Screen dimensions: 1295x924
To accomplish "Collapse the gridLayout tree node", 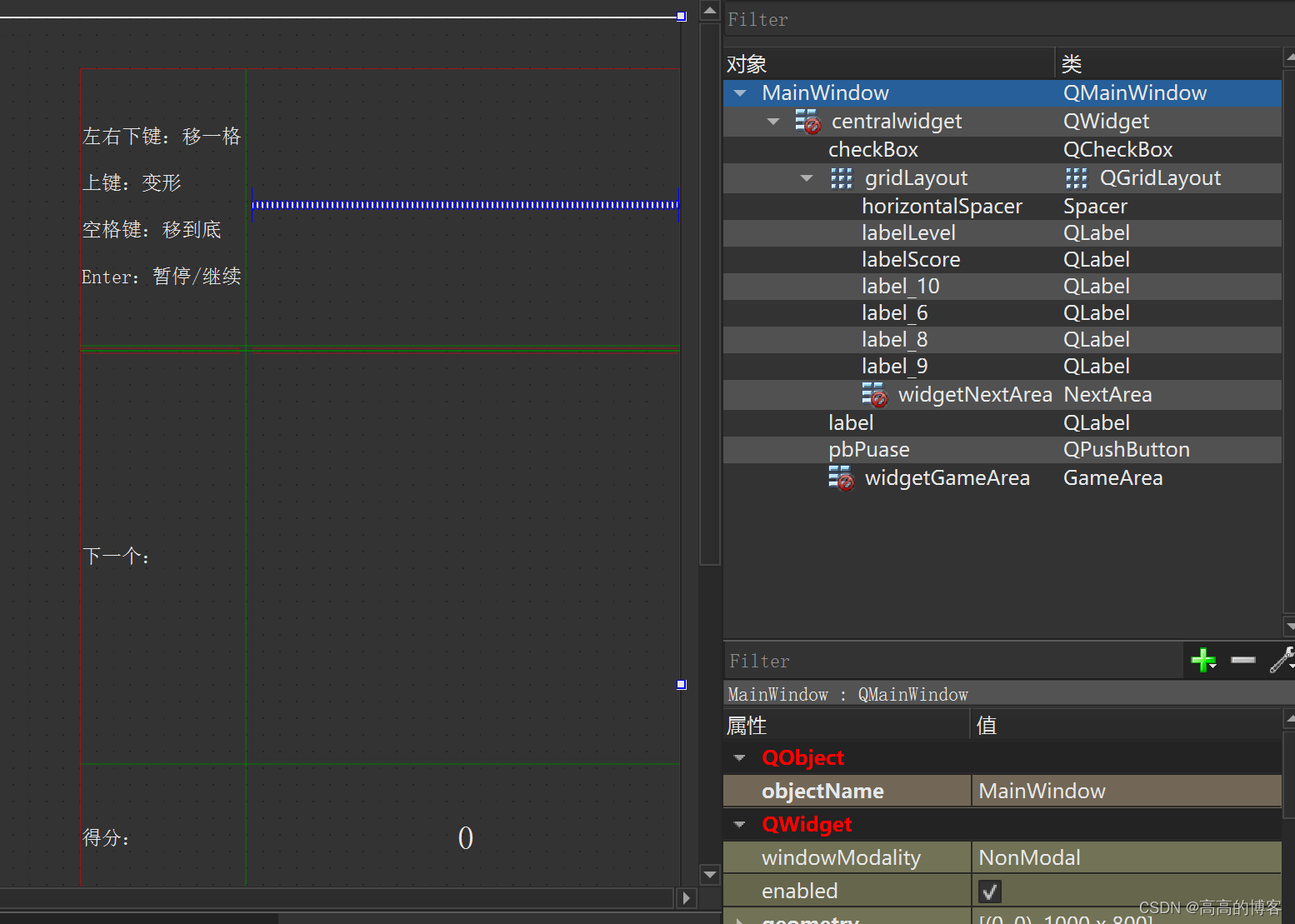I will (x=807, y=178).
